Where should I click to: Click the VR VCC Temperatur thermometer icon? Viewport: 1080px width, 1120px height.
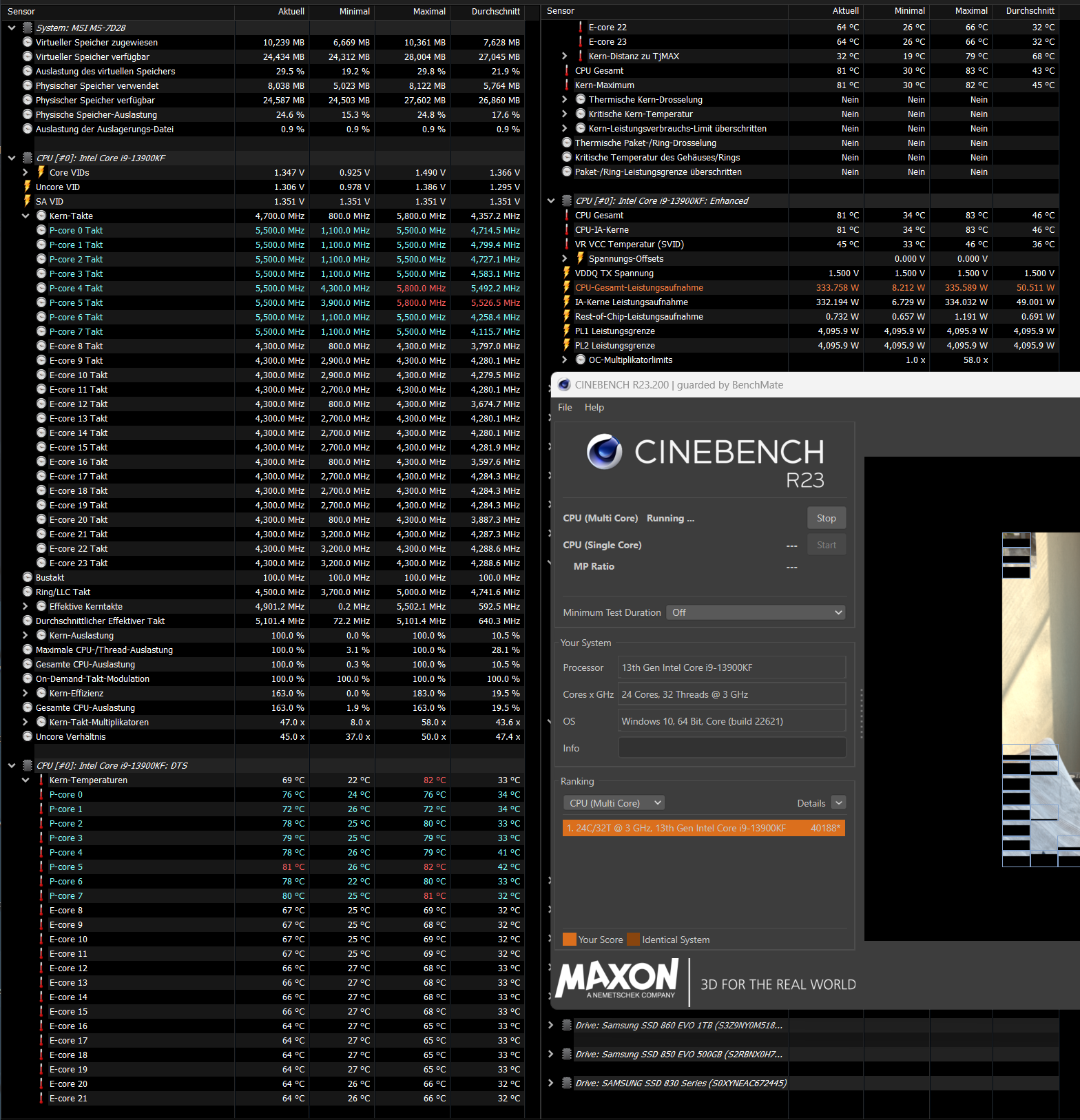tap(567, 244)
